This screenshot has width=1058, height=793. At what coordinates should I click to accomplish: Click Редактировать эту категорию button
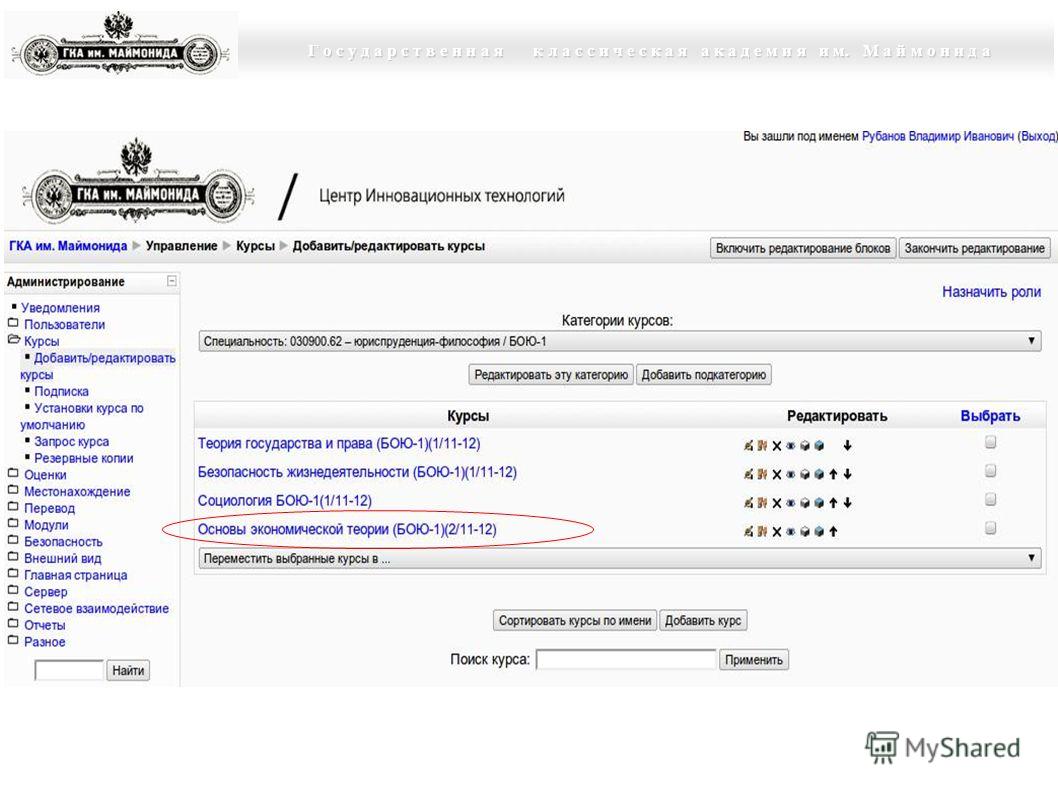click(x=551, y=375)
